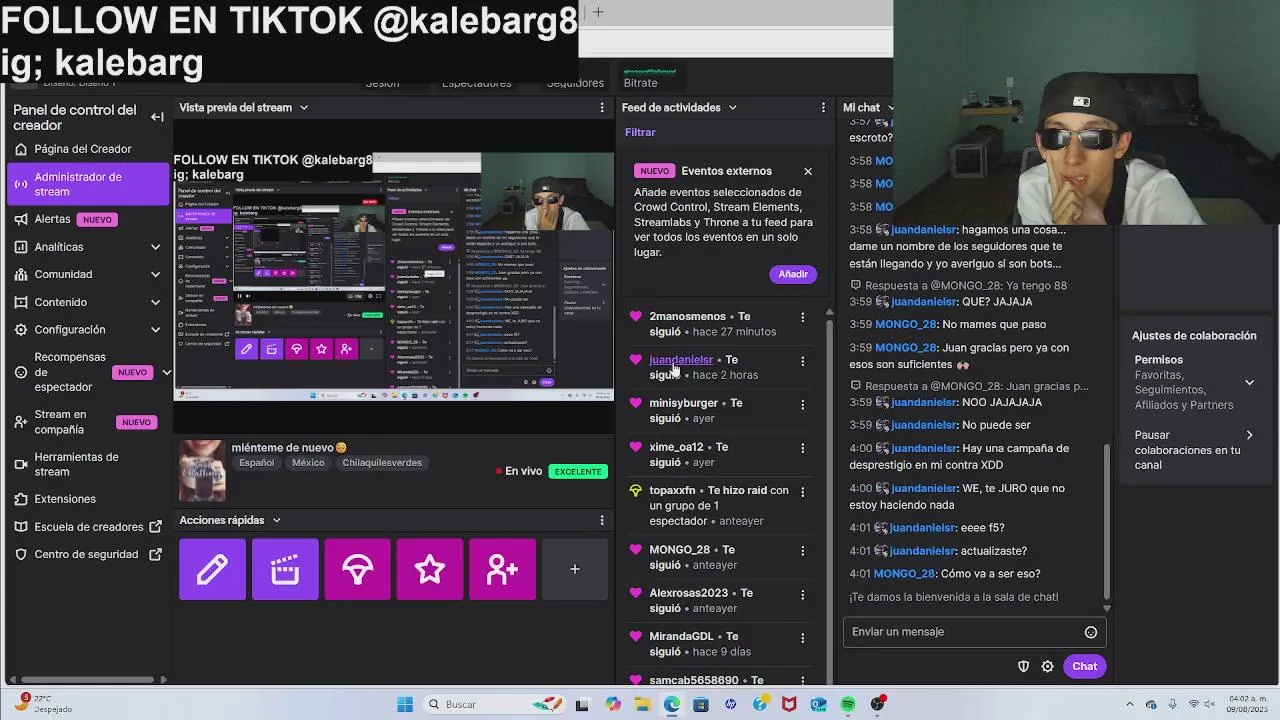
Task: Click the create clip quick action
Action: (x=285, y=569)
